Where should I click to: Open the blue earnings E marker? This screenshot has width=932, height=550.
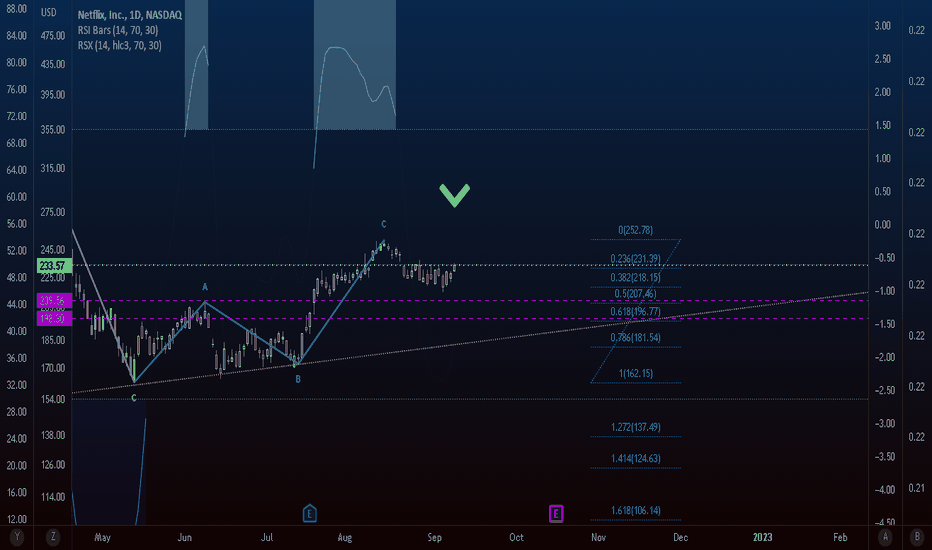309,513
